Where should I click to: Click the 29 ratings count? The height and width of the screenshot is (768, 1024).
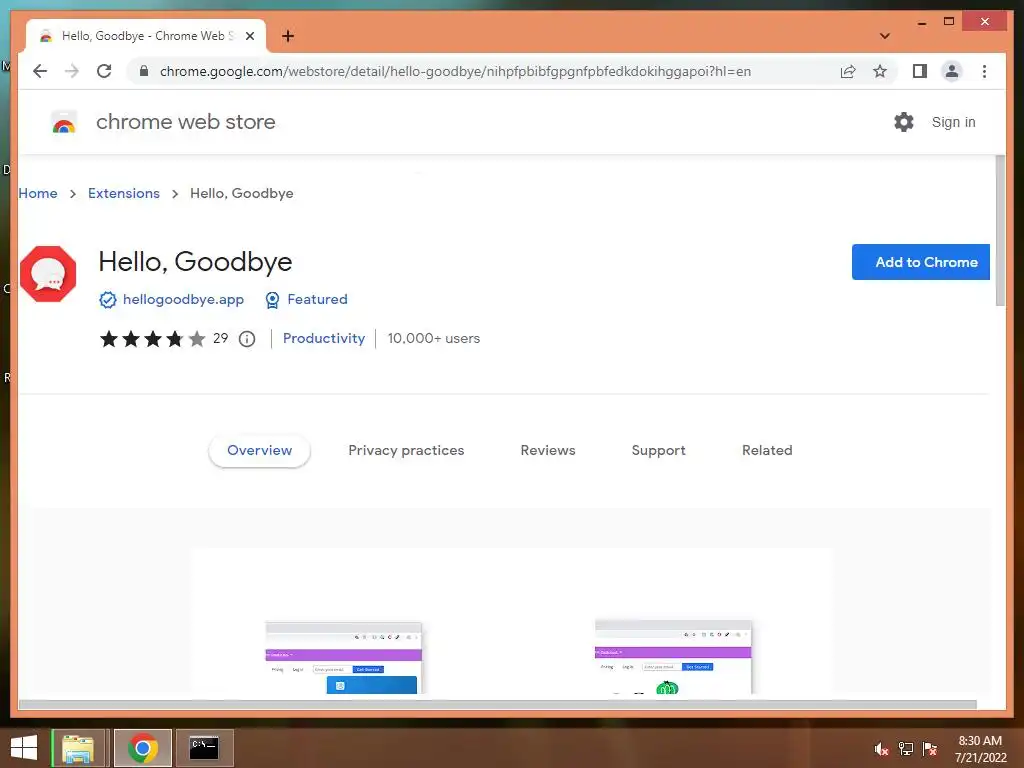point(221,338)
